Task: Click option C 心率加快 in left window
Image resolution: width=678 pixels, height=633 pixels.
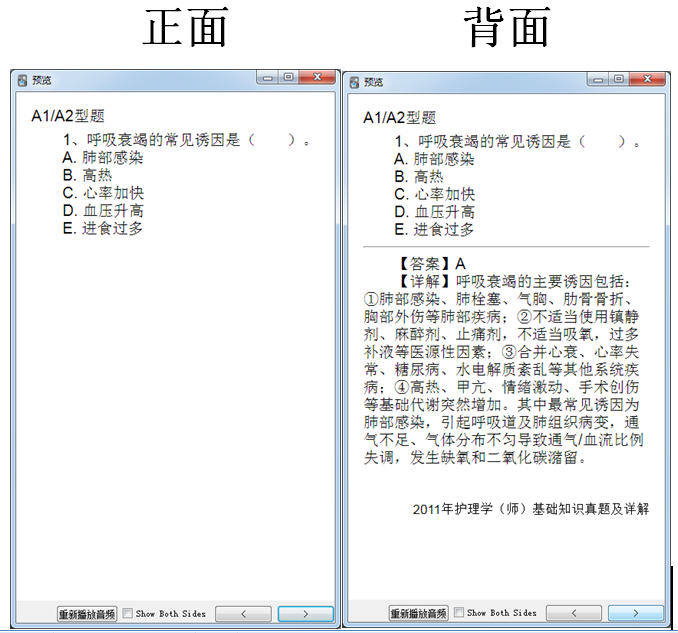Action: tap(103, 193)
